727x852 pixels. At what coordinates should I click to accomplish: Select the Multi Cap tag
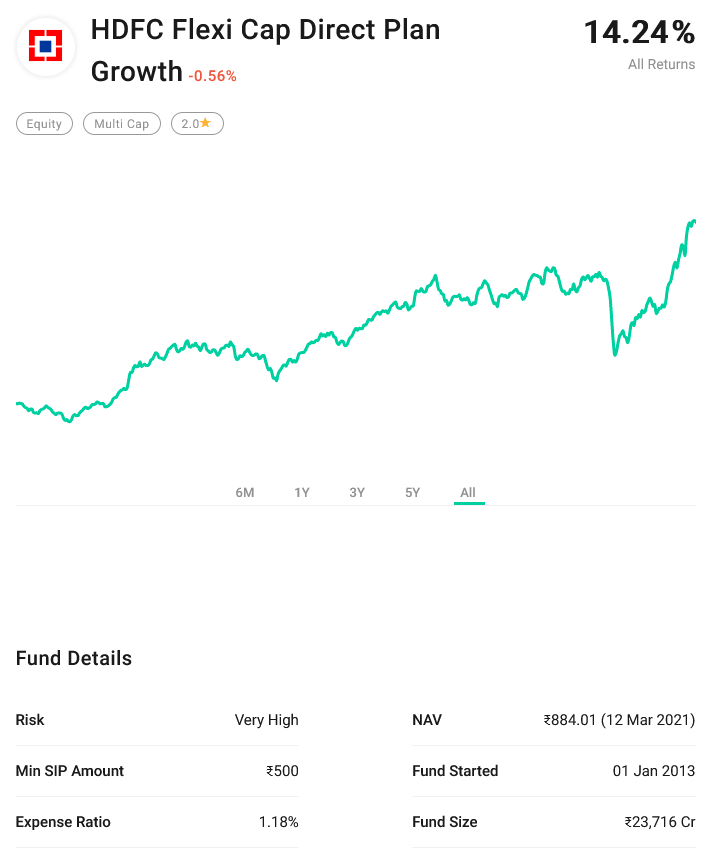coord(121,124)
